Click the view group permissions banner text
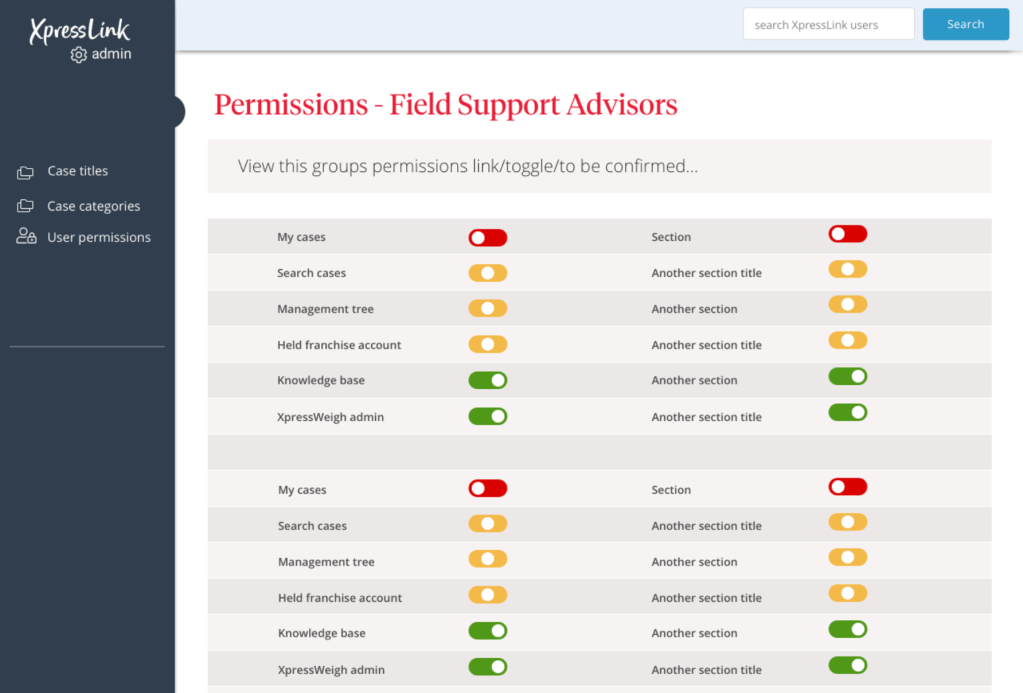 [468, 166]
